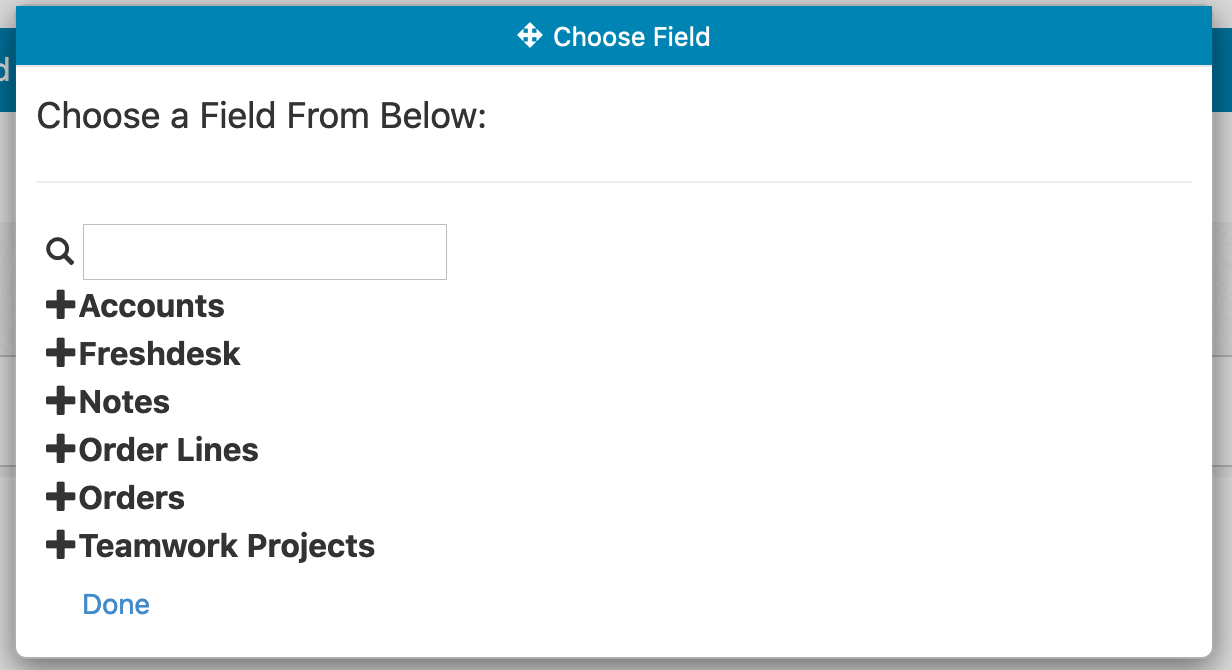
Task: Select the Notes tree entry
Action: click(x=124, y=401)
